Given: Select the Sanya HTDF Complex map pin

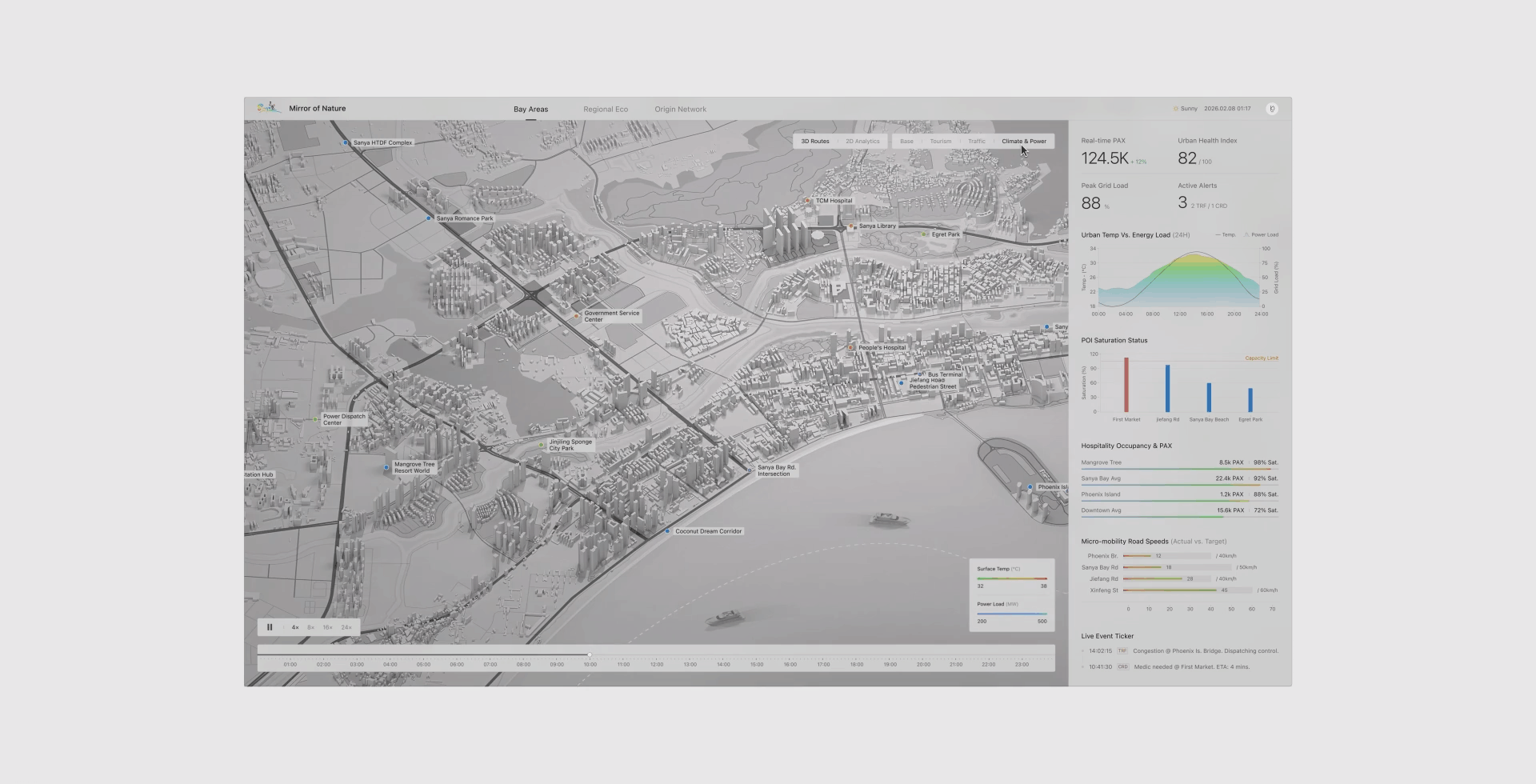Looking at the screenshot, I should click(x=346, y=142).
